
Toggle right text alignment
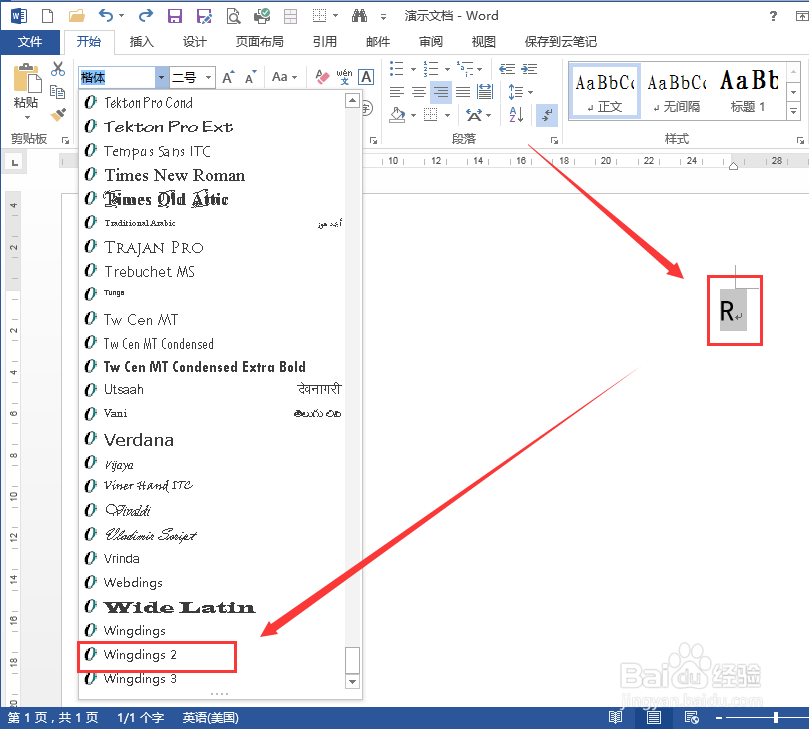[441, 92]
